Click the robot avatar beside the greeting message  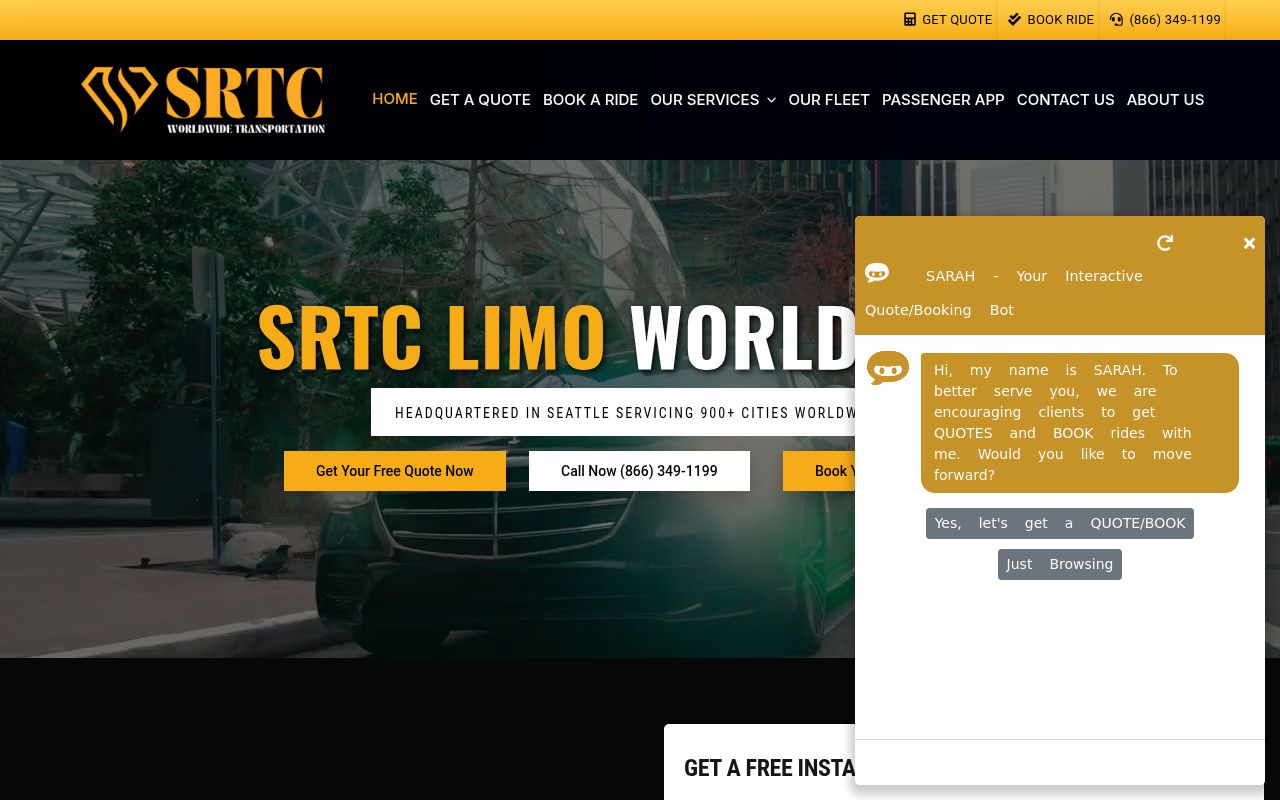point(888,369)
